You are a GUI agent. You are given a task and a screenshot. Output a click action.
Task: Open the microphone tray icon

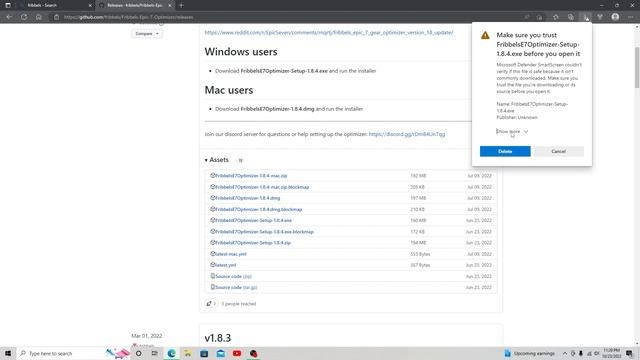pos(580,353)
